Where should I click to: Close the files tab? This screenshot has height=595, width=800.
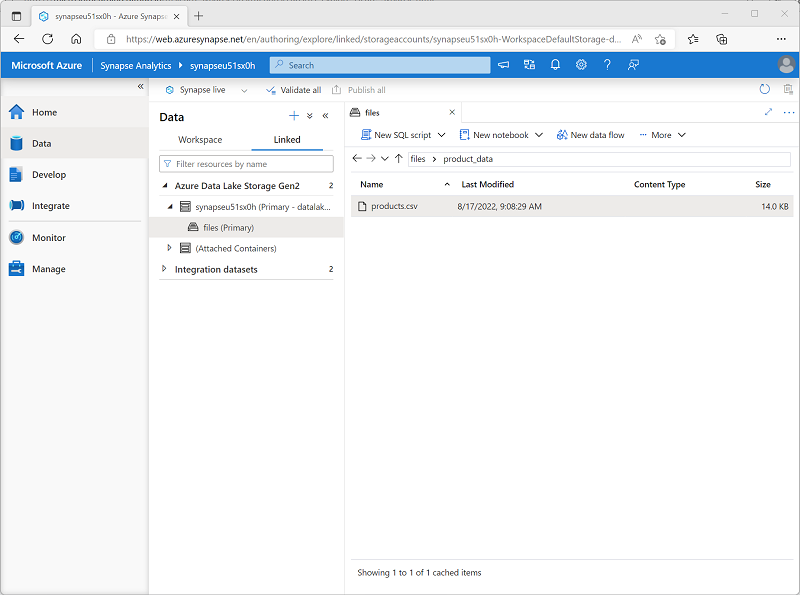click(x=452, y=112)
